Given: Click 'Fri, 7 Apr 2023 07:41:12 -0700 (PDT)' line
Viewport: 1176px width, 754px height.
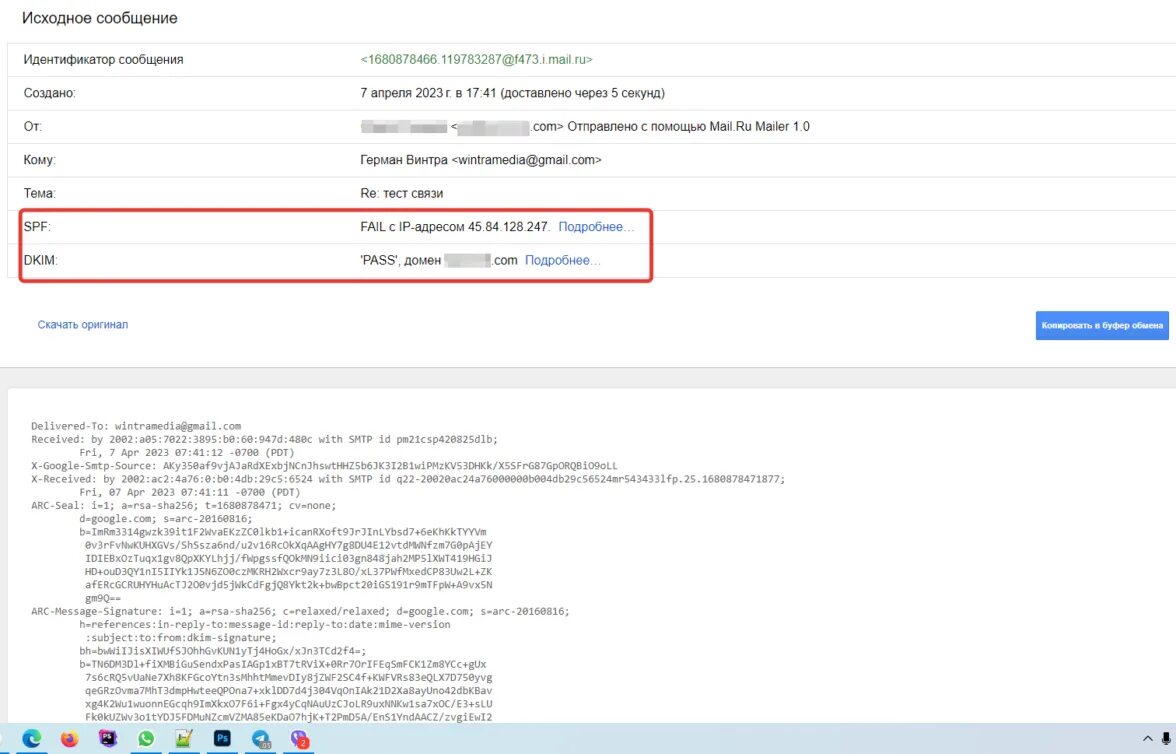Looking at the screenshot, I should coord(187,452).
